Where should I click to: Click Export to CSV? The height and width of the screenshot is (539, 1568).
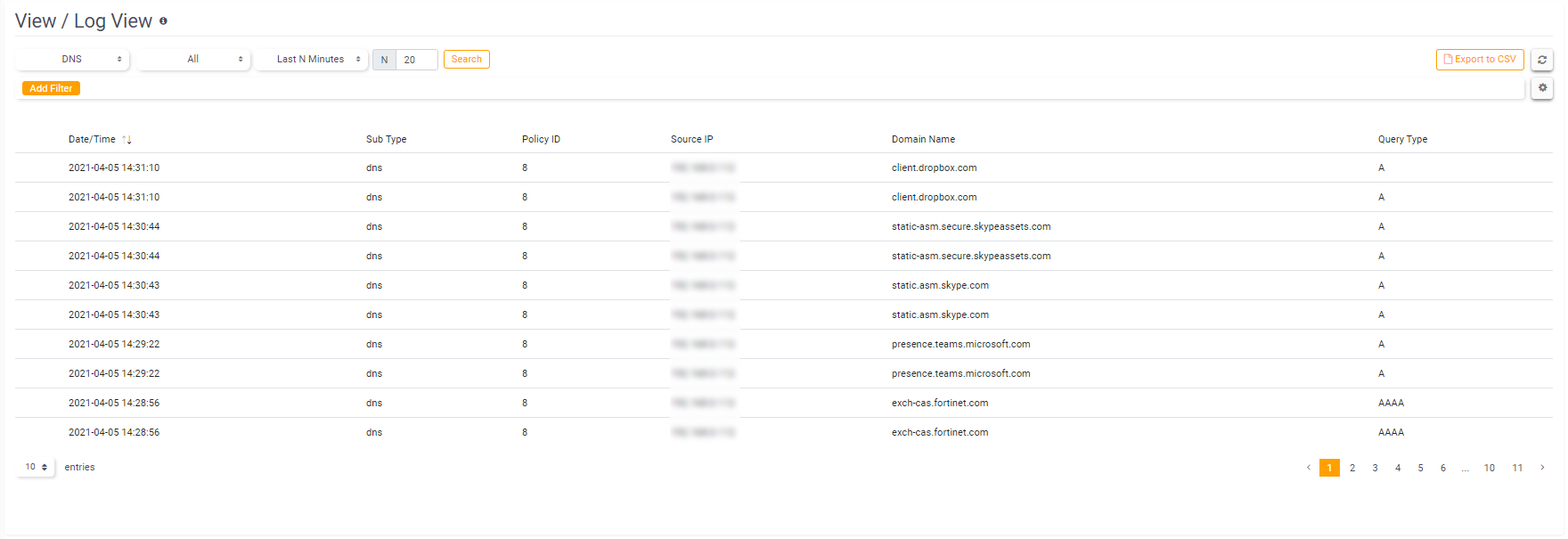pyautogui.click(x=1480, y=60)
